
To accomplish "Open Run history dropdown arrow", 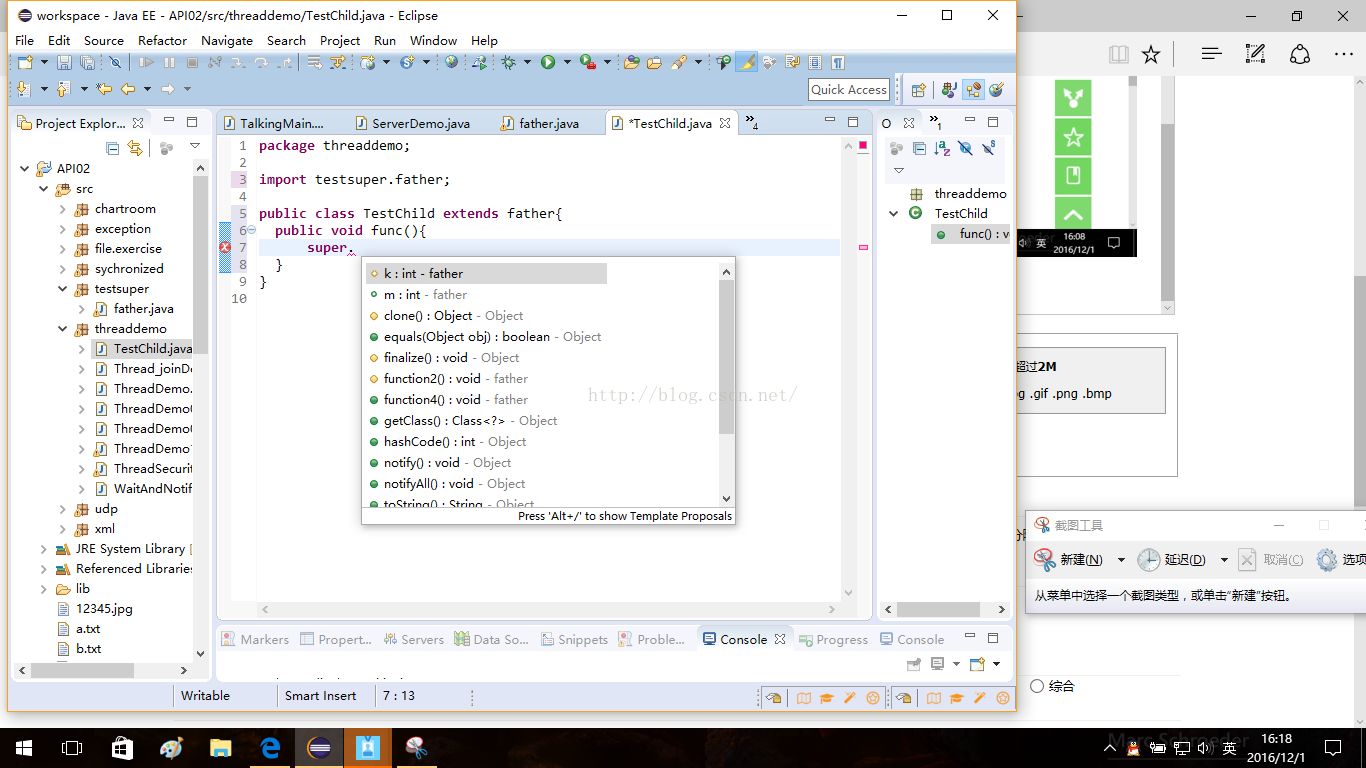I will coord(567,62).
